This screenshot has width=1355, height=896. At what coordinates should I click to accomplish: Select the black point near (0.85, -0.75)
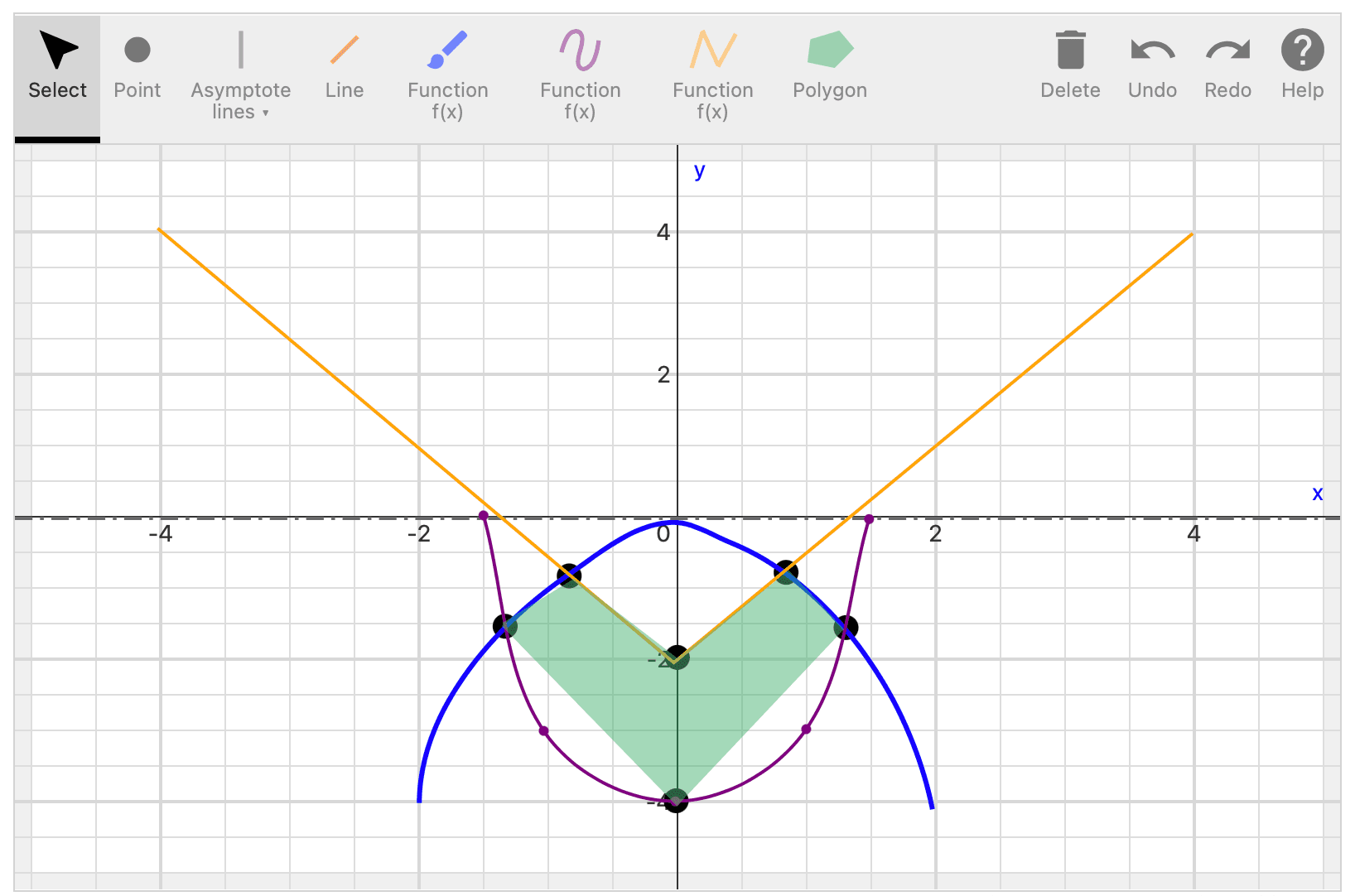(x=786, y=571)
